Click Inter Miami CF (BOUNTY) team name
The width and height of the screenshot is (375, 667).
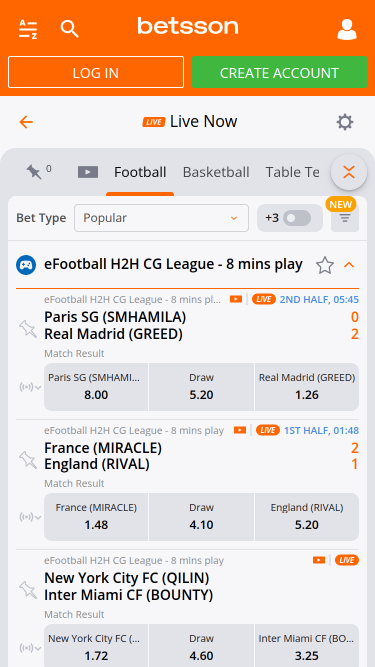[129, 595]
